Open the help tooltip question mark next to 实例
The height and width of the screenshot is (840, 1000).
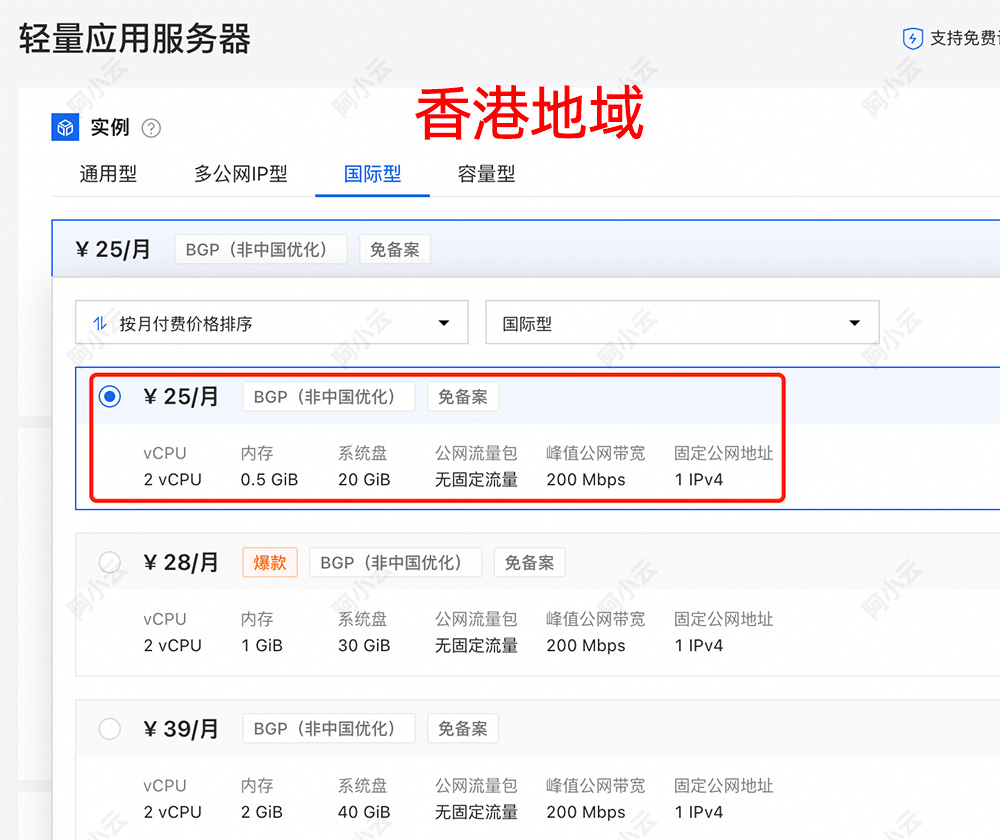click(x=150, y=127)
